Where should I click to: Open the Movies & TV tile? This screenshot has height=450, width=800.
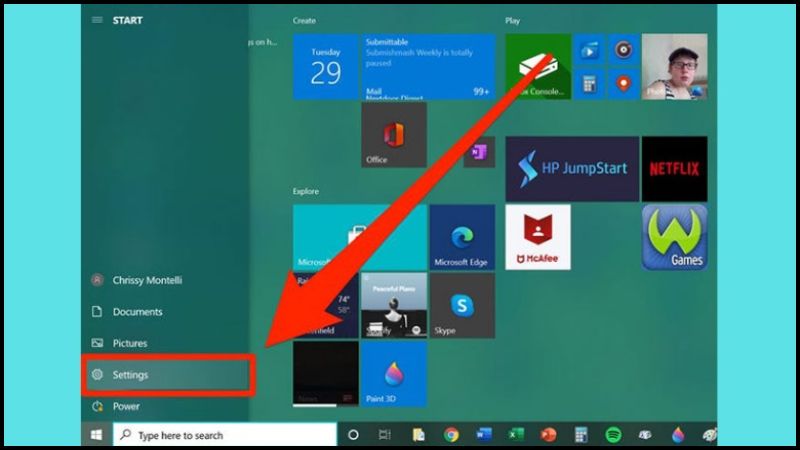pos(589,49)
